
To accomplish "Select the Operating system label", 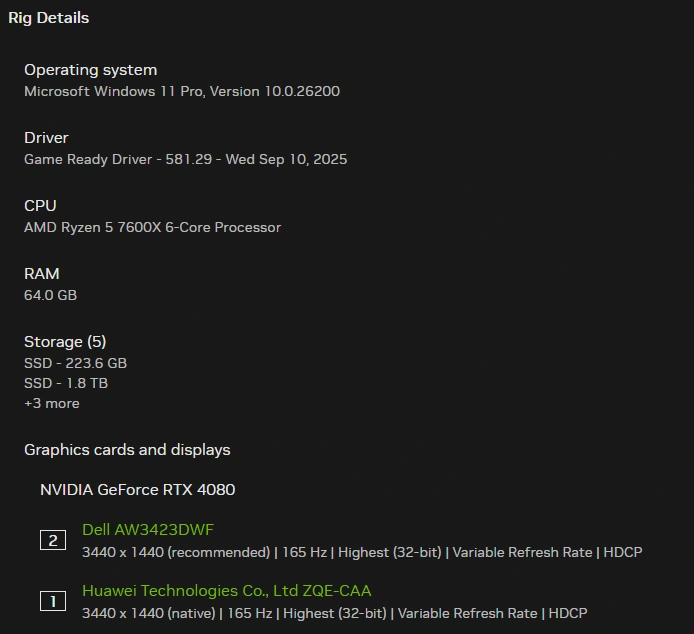I will click(x=90, y=70).
